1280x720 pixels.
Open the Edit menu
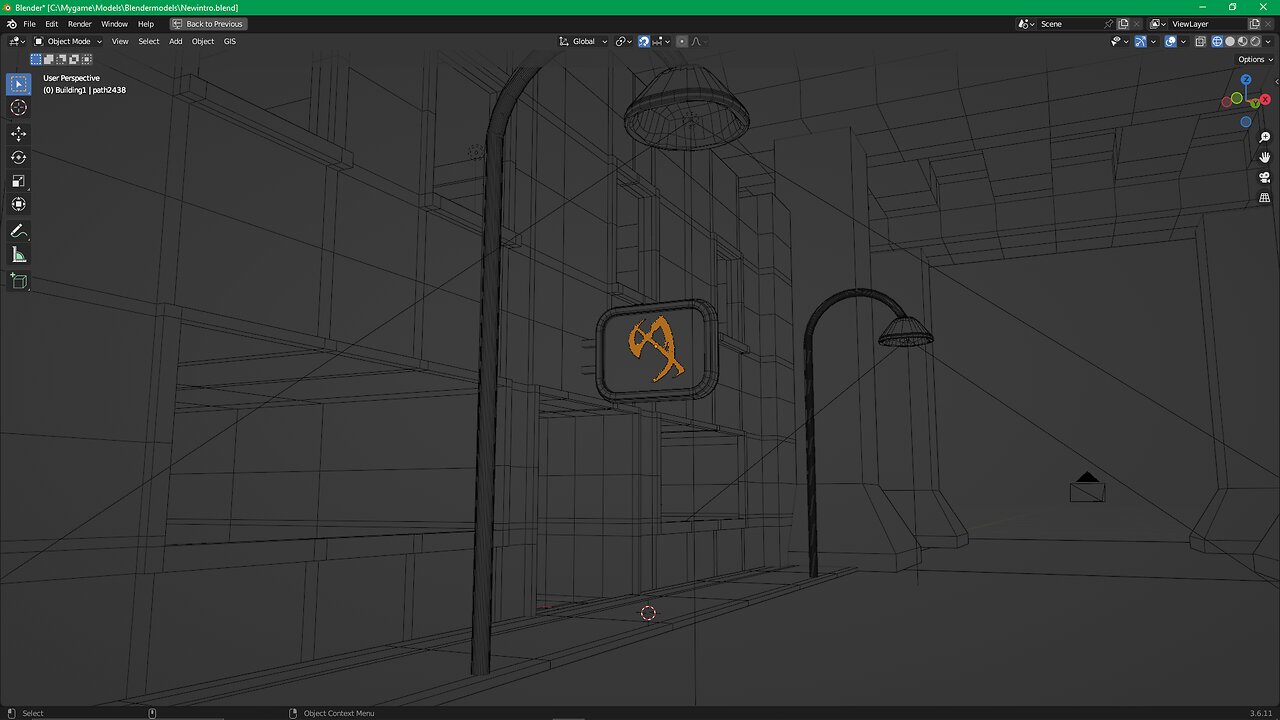[51, 23]
